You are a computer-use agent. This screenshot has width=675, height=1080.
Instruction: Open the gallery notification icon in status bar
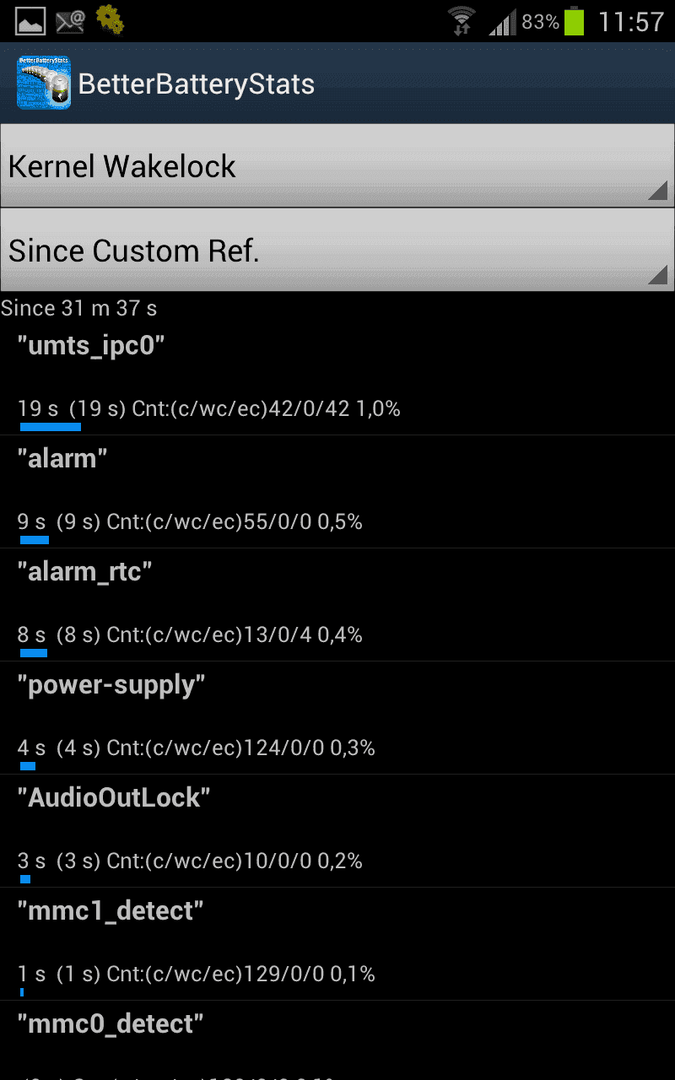pos(30,21)
